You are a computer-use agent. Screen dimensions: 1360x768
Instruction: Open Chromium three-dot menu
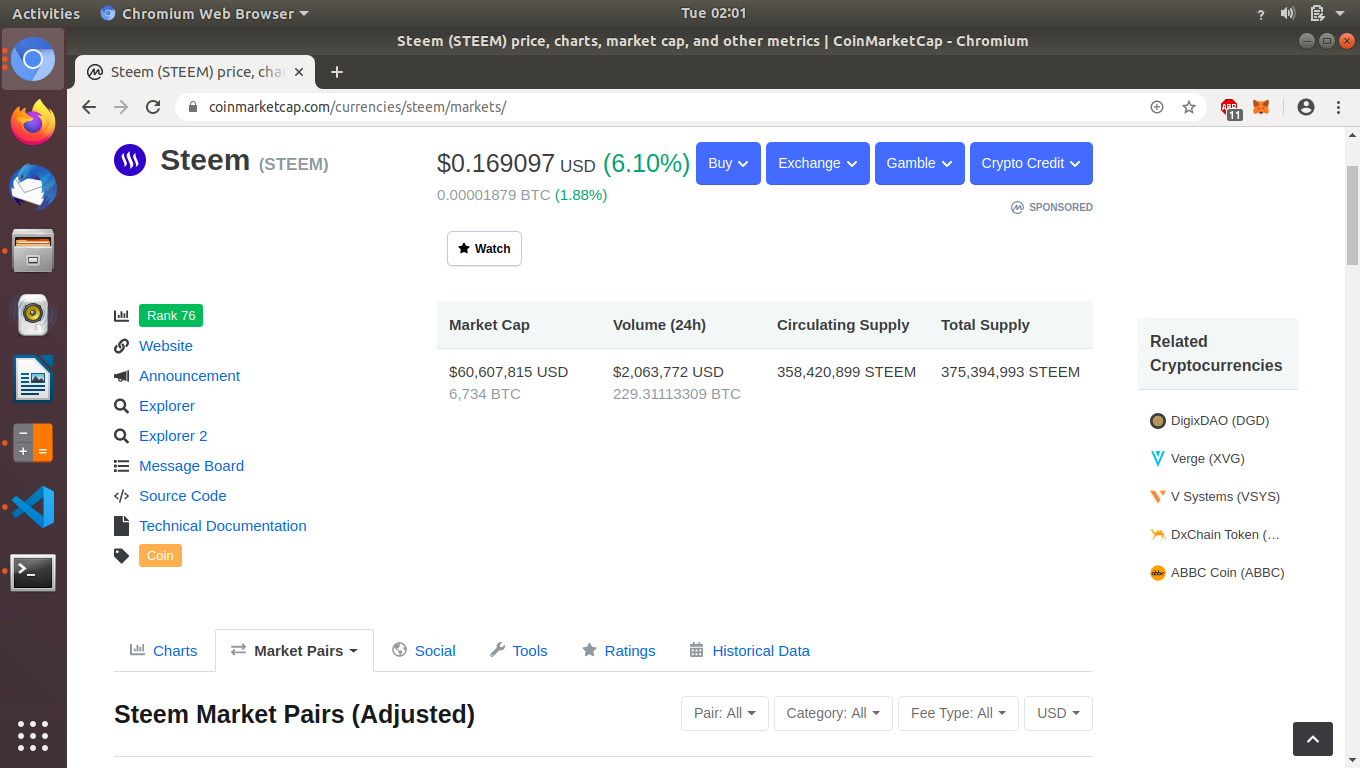(1339, 107)
